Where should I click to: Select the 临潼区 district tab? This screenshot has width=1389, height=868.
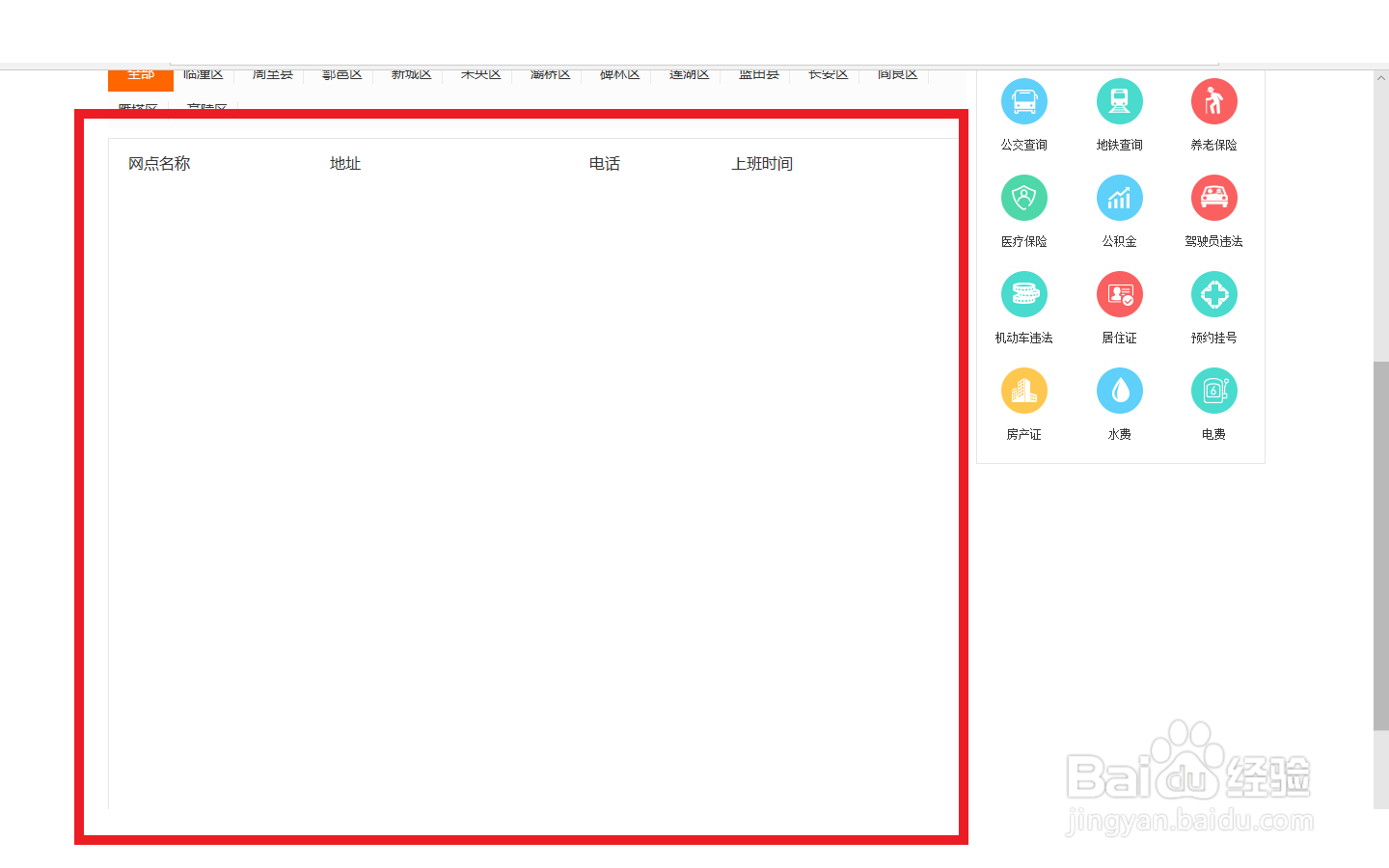pos(204,74)
